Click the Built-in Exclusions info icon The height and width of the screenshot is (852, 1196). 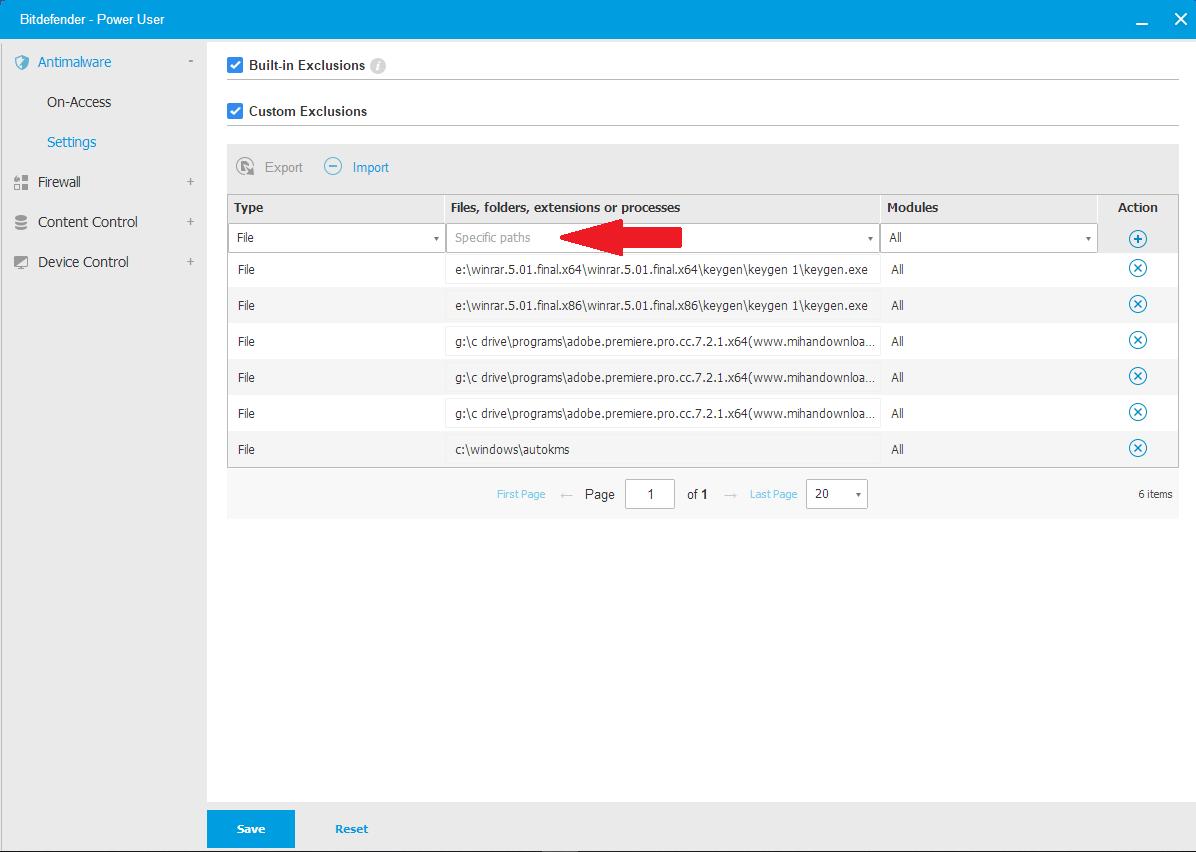[378, 66]
